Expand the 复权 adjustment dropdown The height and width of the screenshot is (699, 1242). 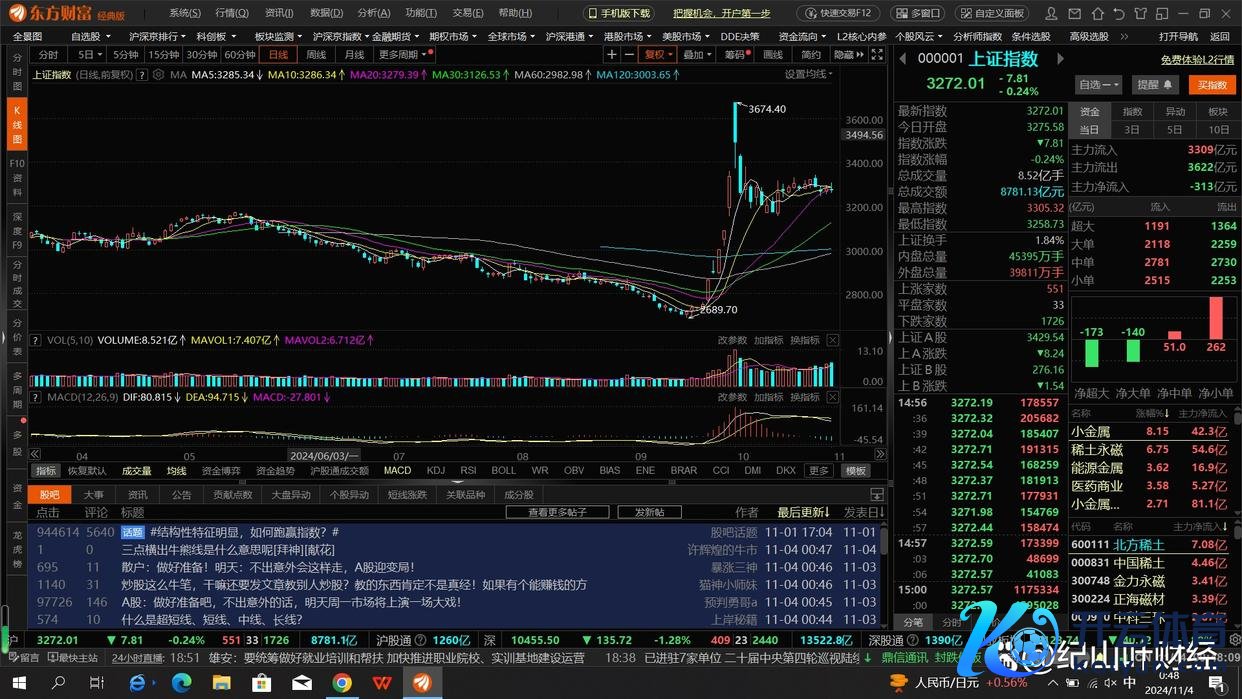(x=658, y=55)
